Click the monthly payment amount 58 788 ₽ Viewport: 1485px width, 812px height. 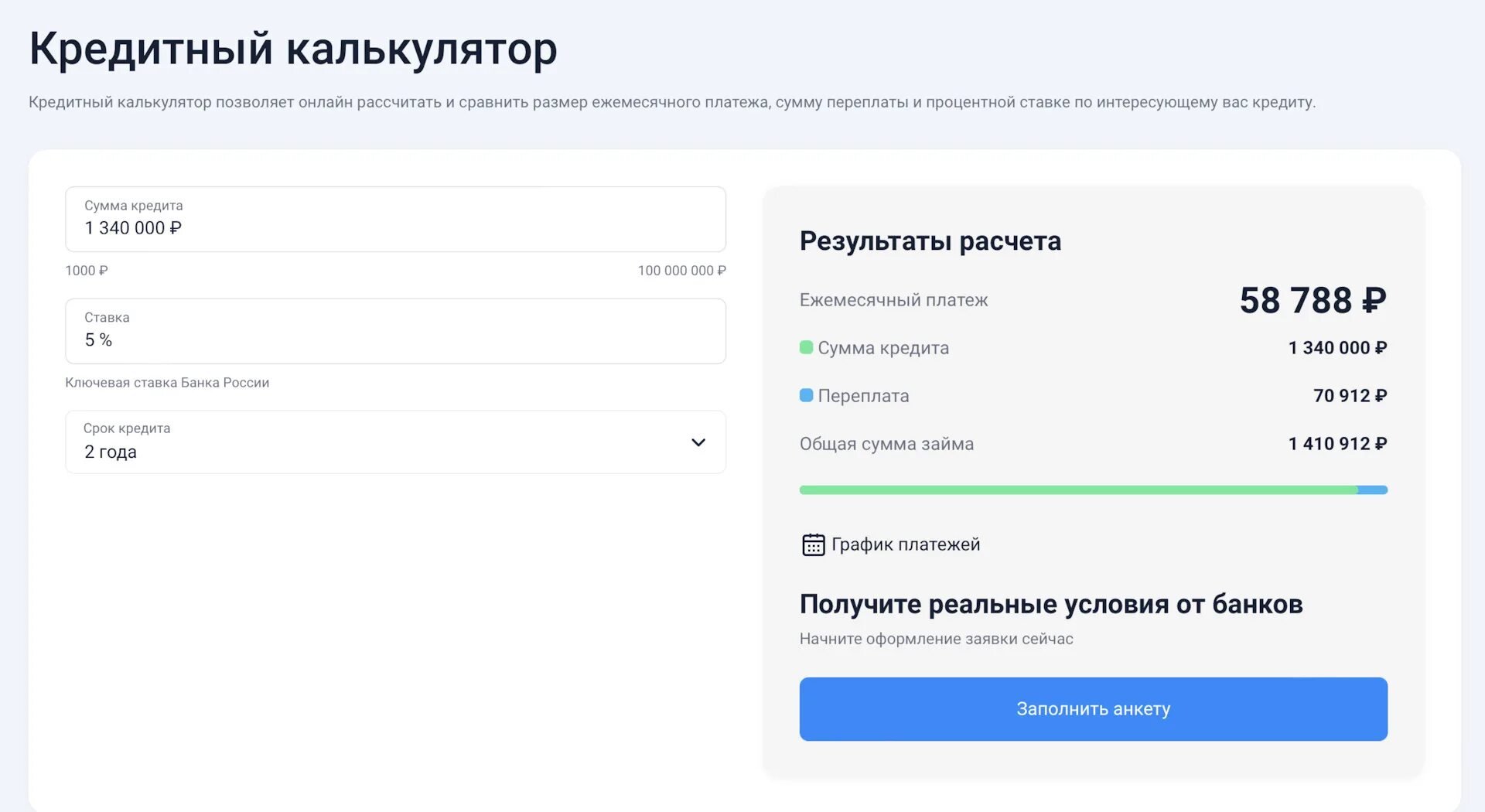click(1313, 300)
